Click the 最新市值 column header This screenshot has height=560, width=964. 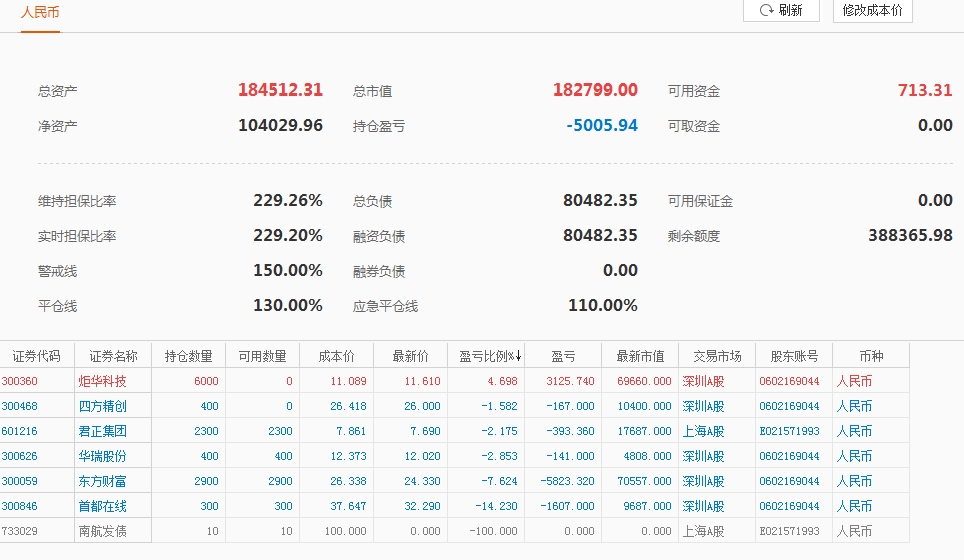point(640,356)
